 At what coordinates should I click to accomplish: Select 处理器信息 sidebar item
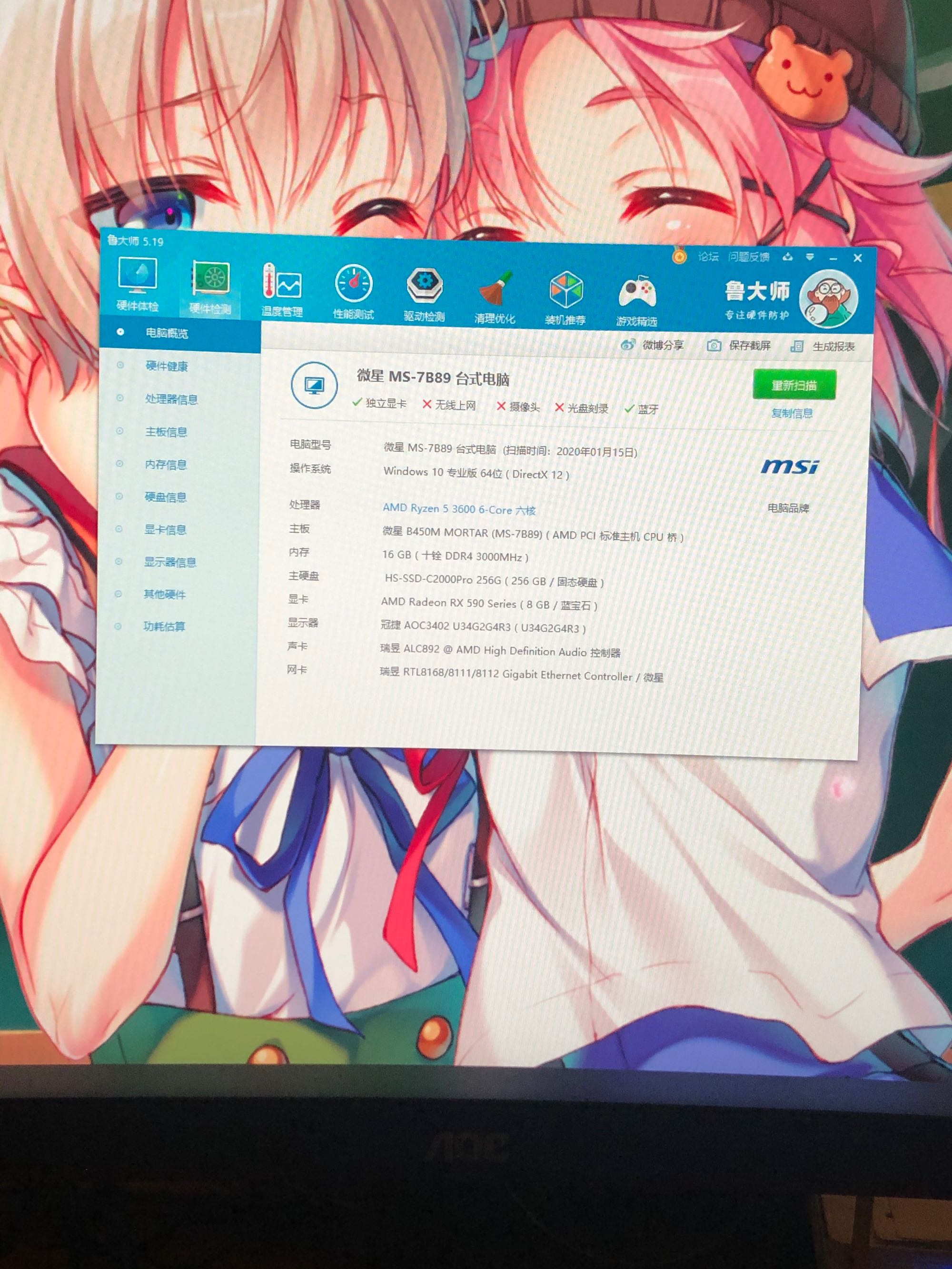(x=171, y=399)
